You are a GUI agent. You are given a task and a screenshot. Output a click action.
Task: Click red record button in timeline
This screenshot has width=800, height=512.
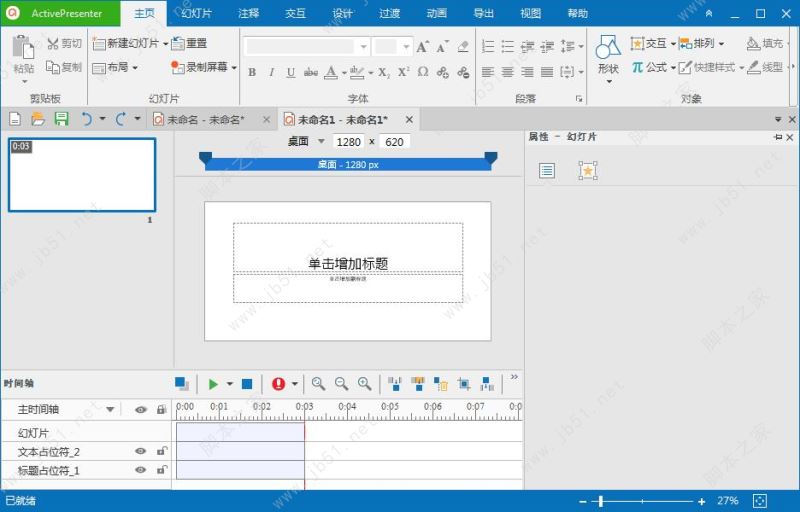279,383
